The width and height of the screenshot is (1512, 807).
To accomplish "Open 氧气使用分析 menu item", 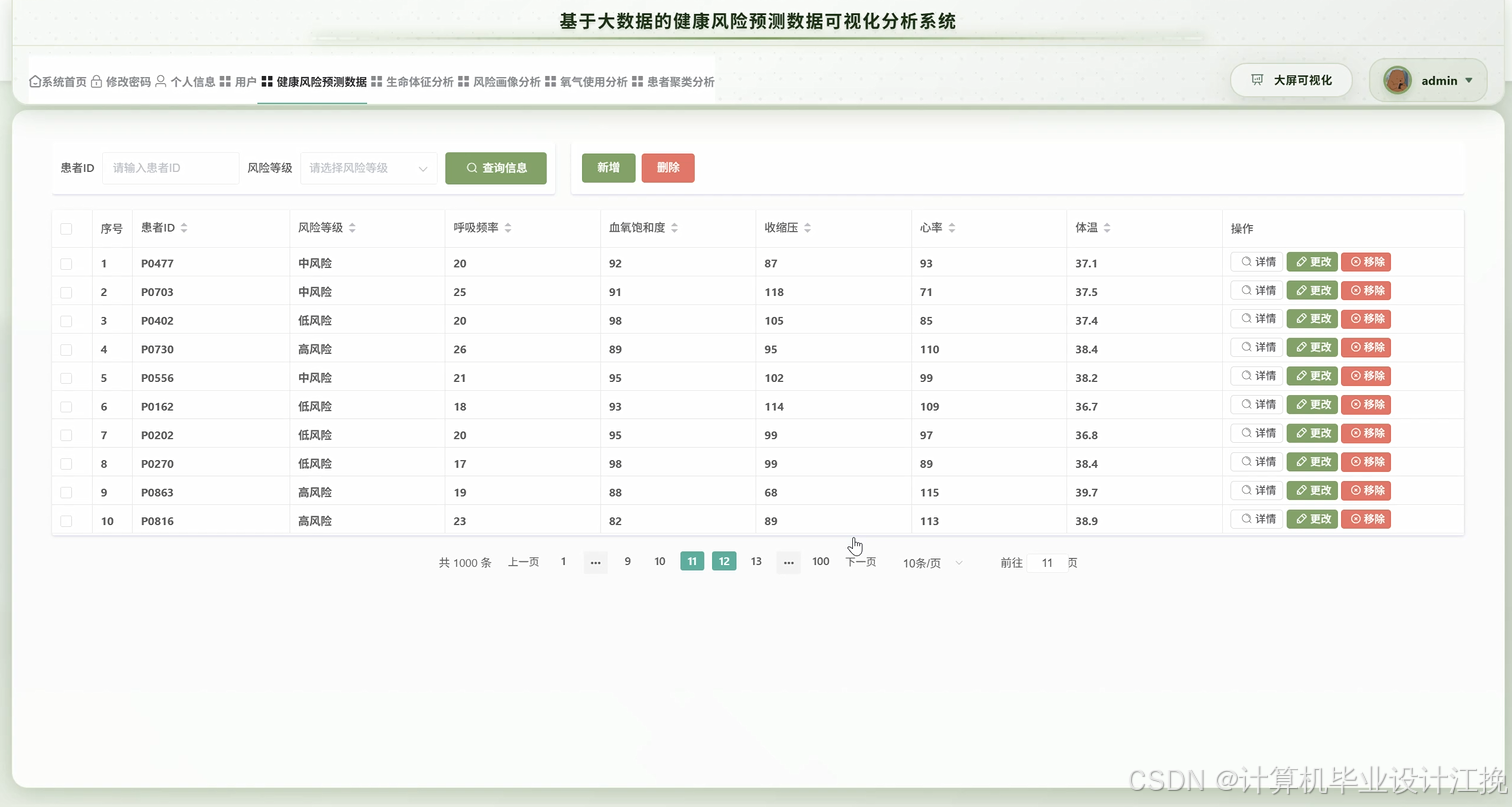I will point(586,82).
